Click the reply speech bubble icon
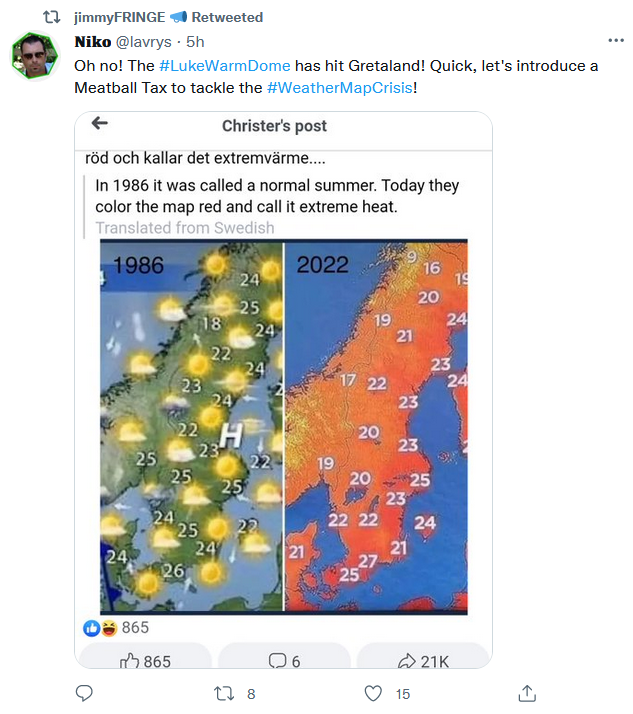 tap(84, 693)
